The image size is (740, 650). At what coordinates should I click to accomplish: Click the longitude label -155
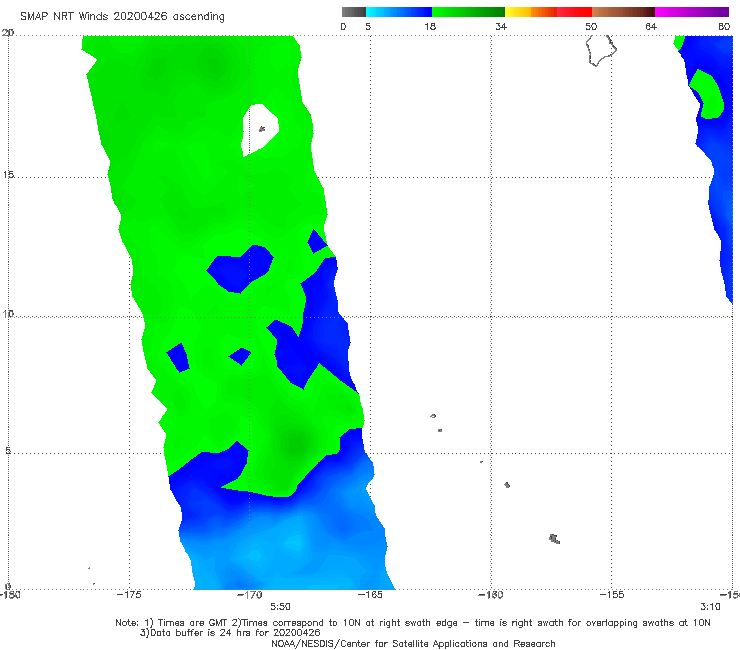click(x=612, y=595)
